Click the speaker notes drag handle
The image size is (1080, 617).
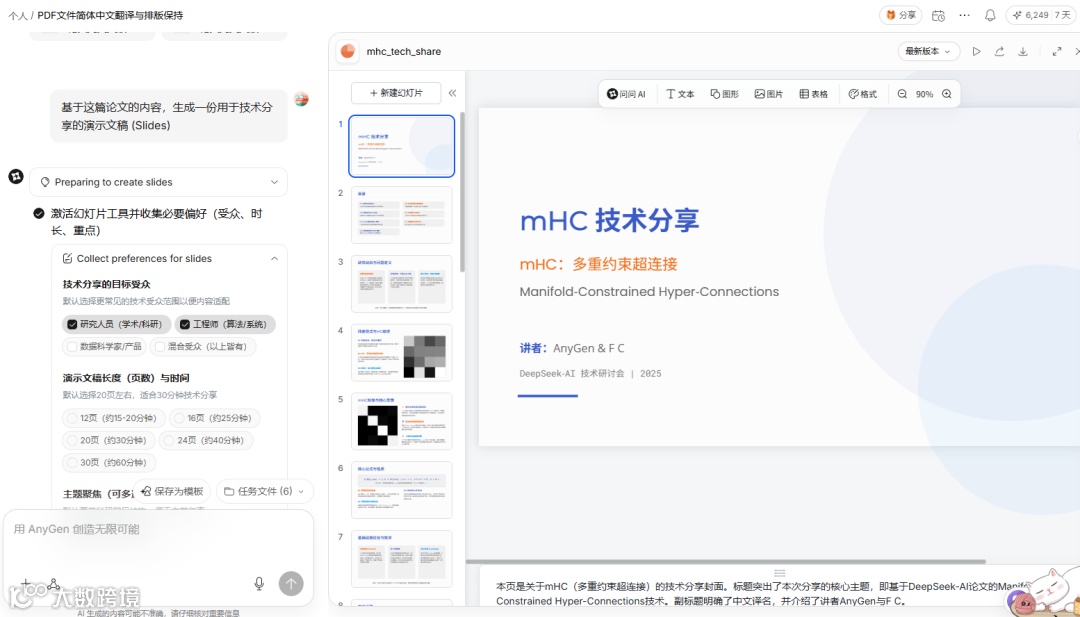[x=780, y=573]
